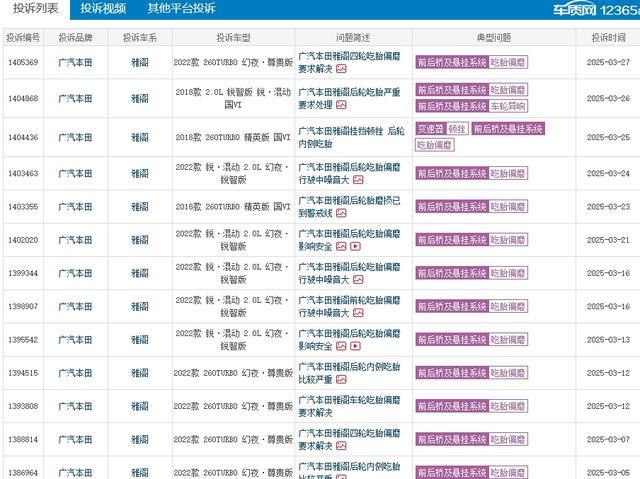640x479 pixels.
Task: Select complaint number 1398907
Action: point(23,306)
